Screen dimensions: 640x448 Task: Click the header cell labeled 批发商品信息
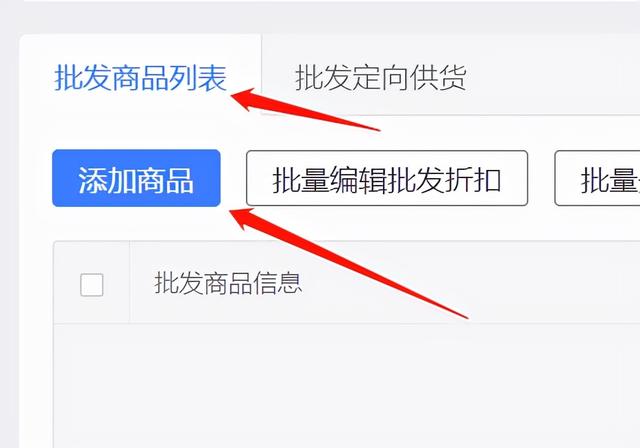coord(228,283)
